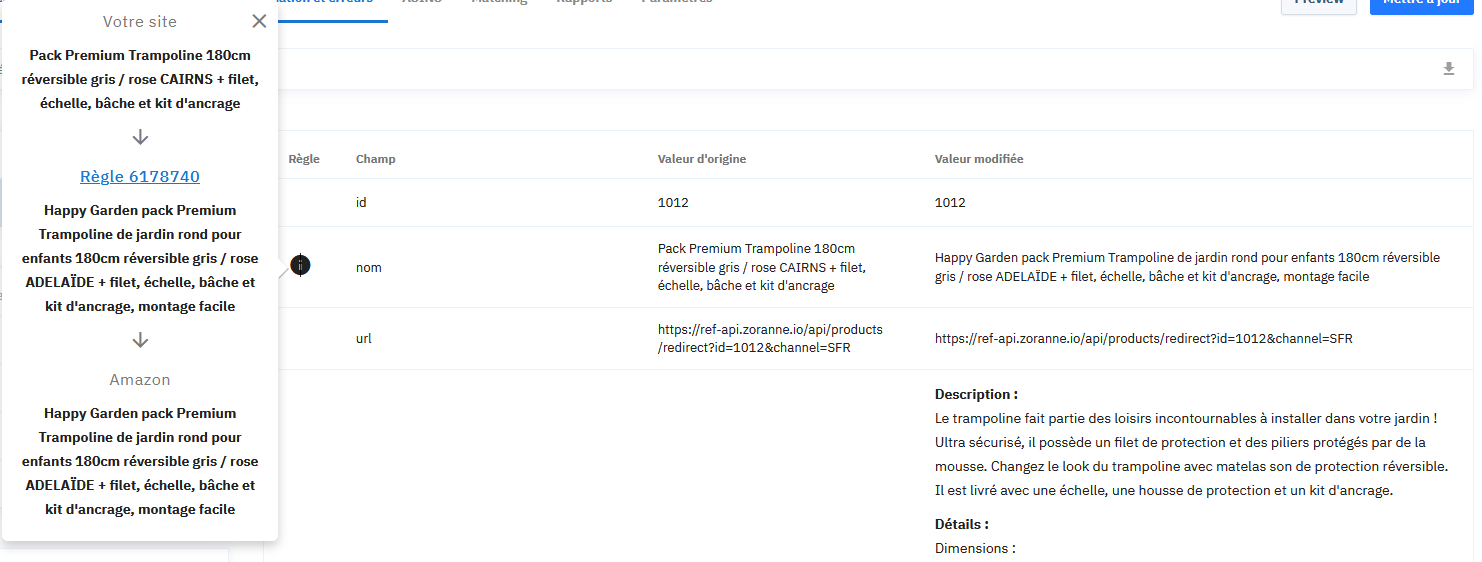1482x562 pixels.
Task: Select the original id value 1012
Action: point(673,203)
